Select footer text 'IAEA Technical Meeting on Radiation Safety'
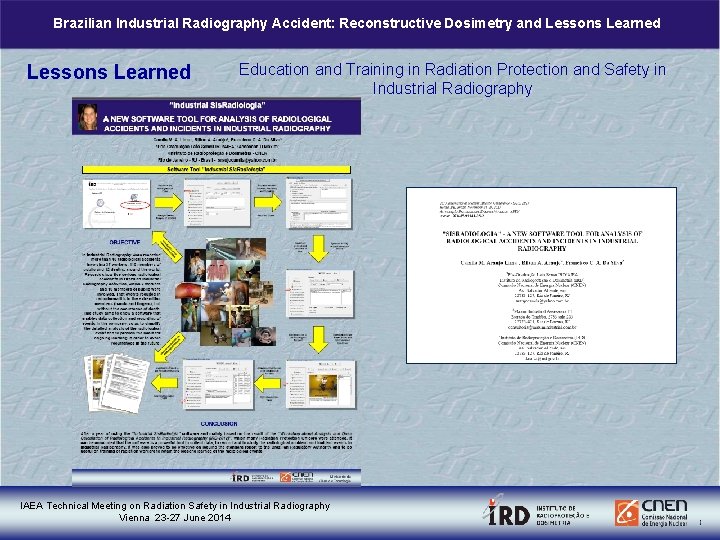720x540 pixels. [175, 506]
